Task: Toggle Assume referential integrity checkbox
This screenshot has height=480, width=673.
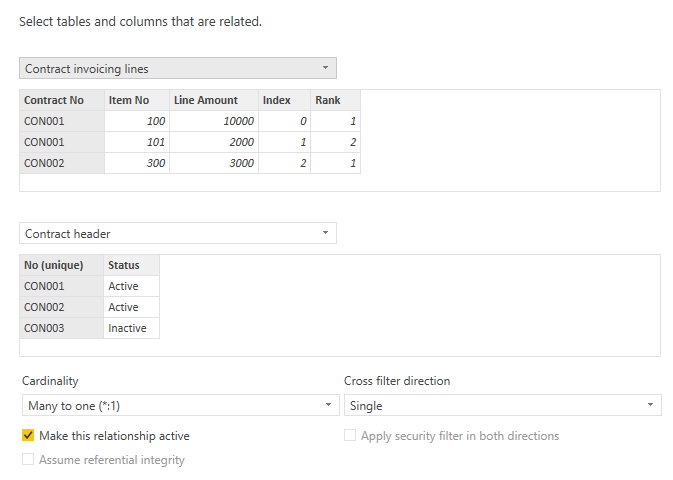Action: (28, 459)
